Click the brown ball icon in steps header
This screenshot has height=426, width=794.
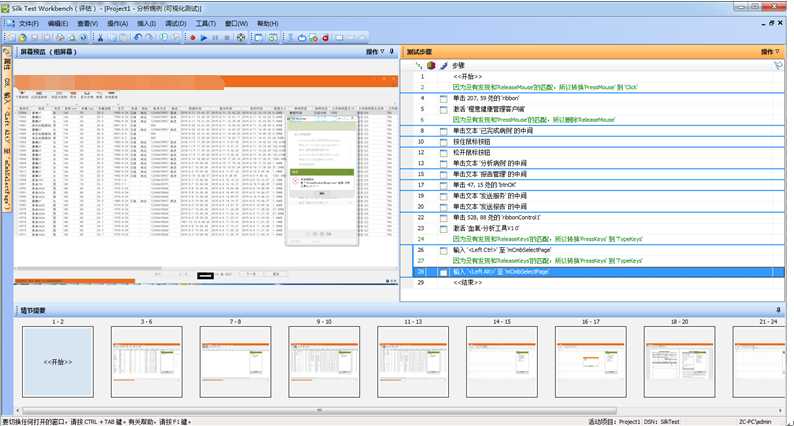[431, 65]
